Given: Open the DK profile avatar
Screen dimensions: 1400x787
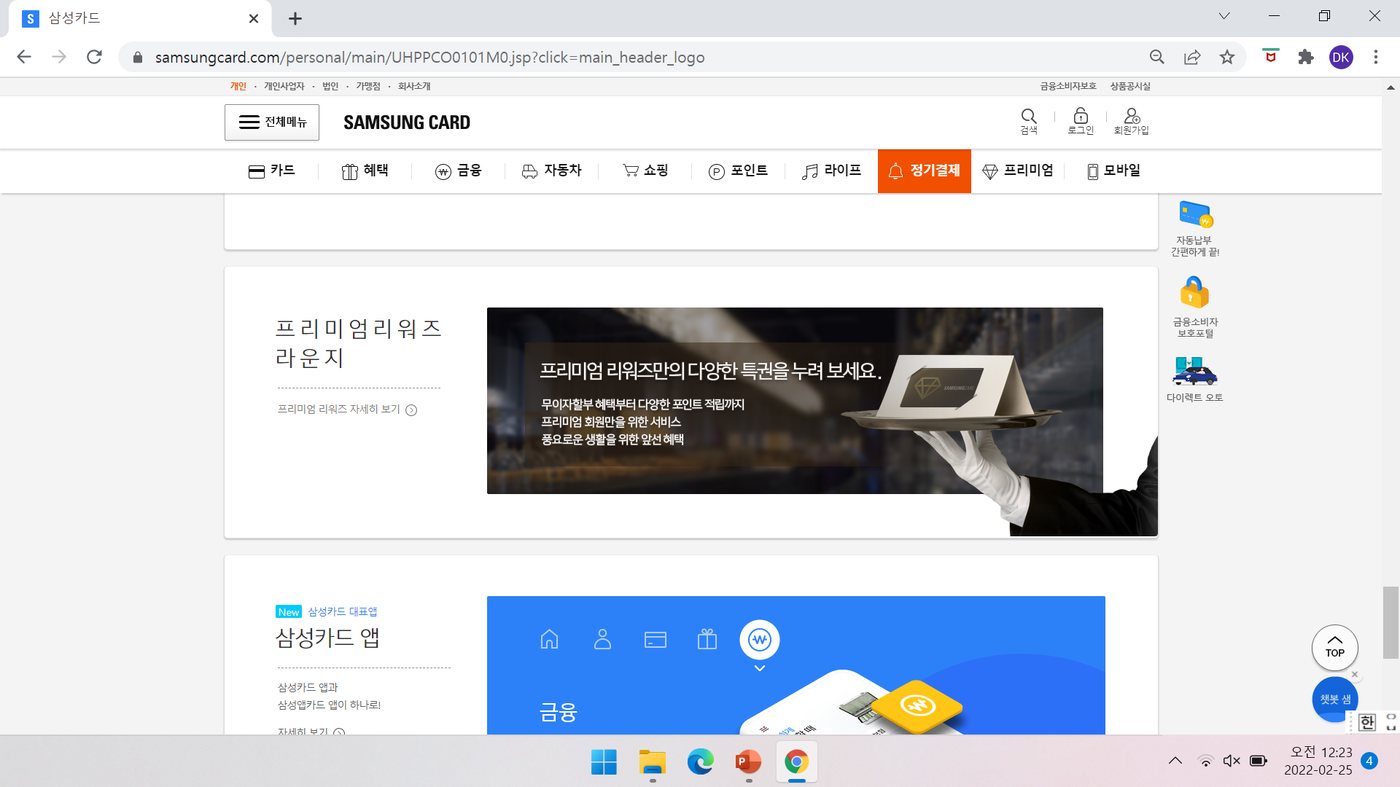Looking at the screenshot, I should [1341, 57].
